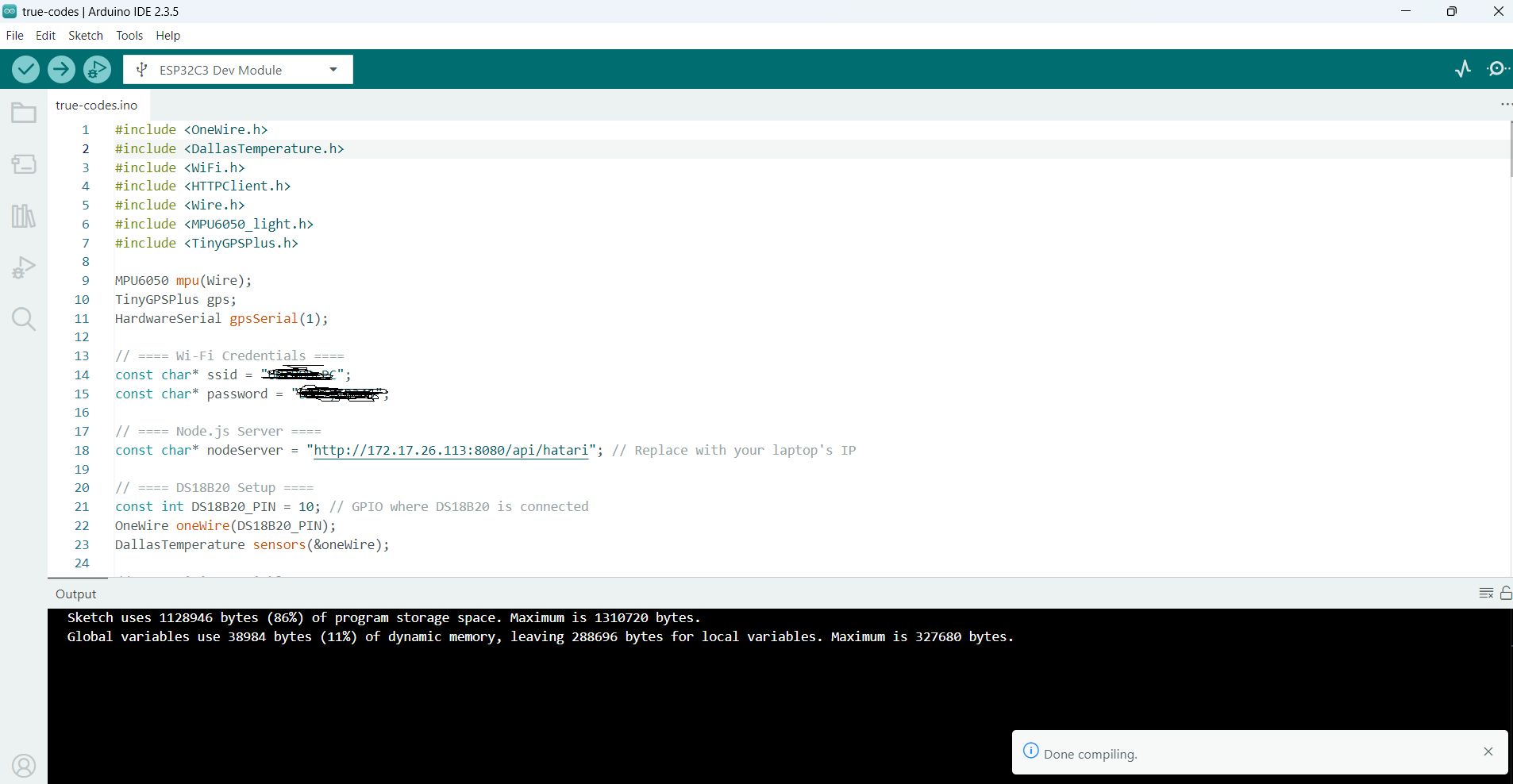Click the const char* password line
The image size is (1513, 784).
point(252,394)
